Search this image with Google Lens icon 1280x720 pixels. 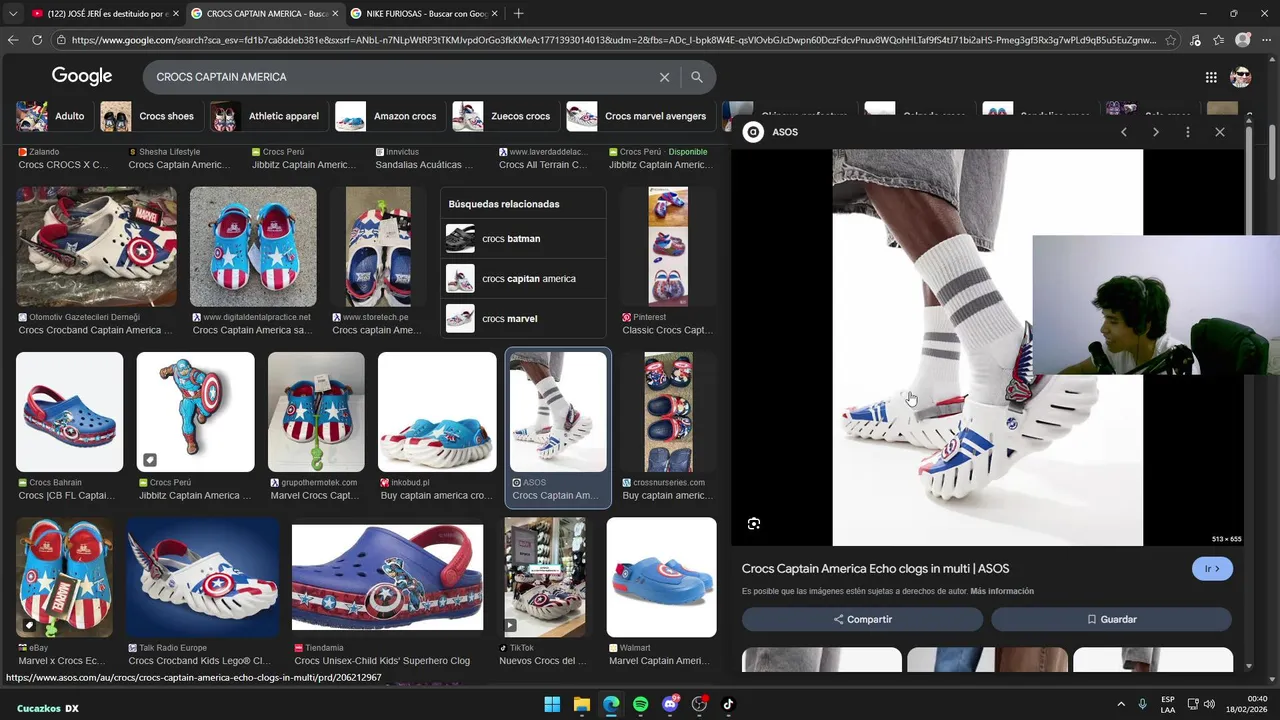click(754, 523)
